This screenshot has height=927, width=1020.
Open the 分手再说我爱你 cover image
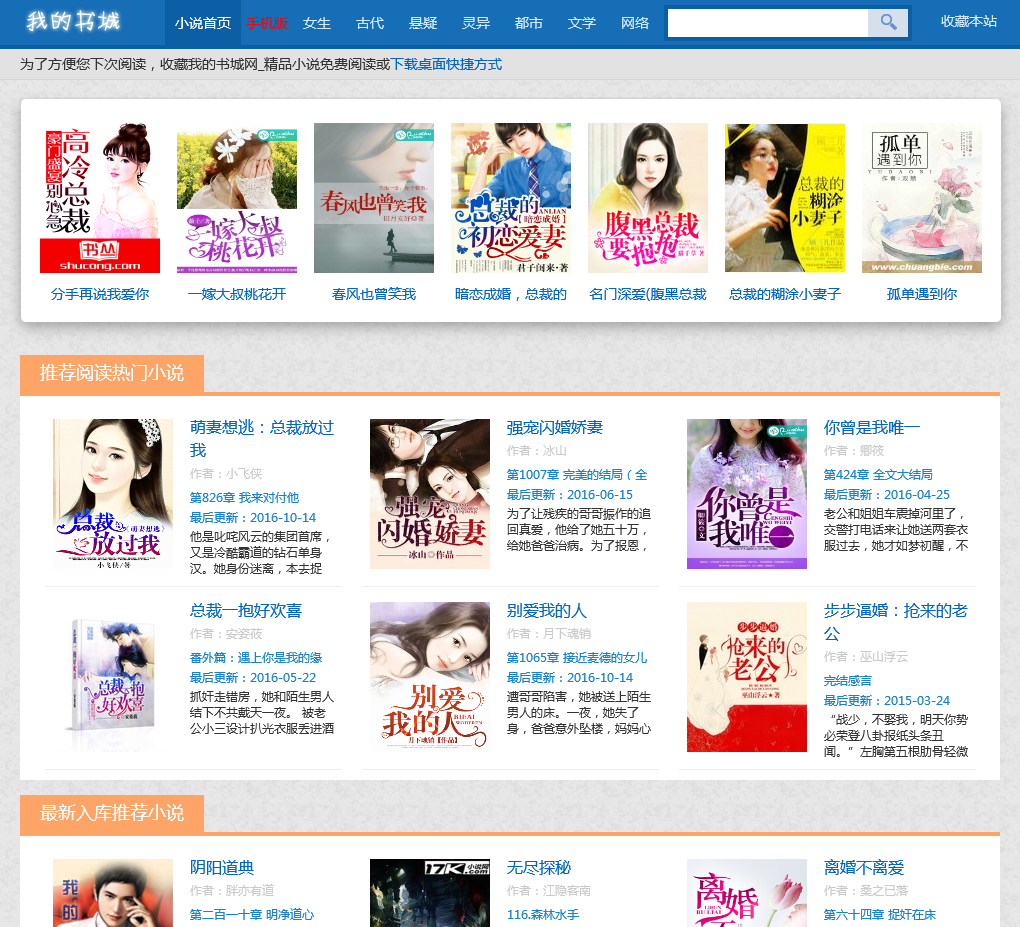100,198
